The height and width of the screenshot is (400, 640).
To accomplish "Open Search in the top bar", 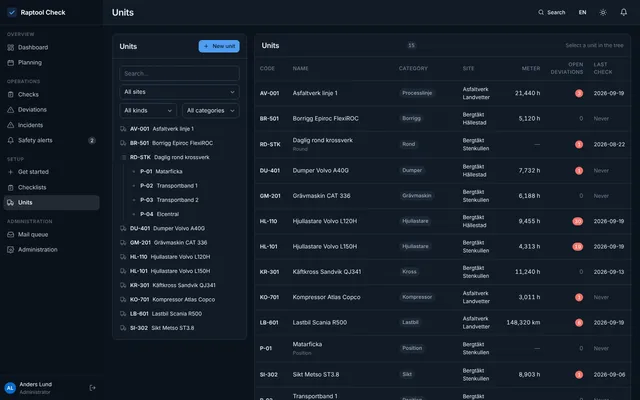I will [x=551, y=12].
